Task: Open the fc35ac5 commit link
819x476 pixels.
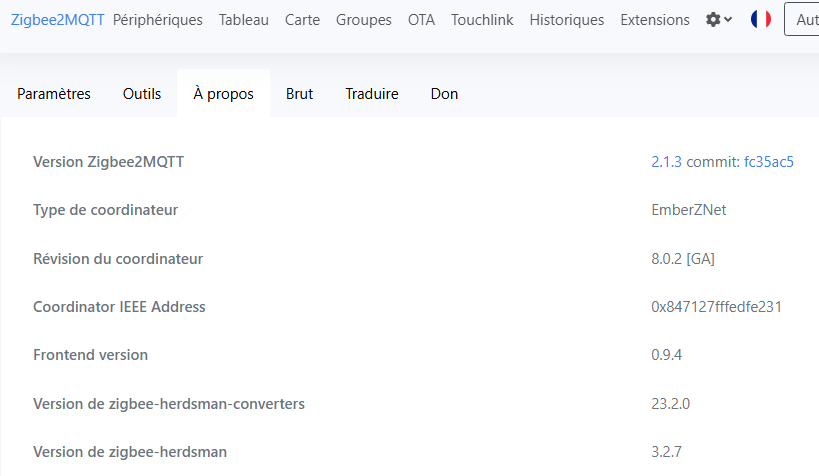Action: point(769,162)
